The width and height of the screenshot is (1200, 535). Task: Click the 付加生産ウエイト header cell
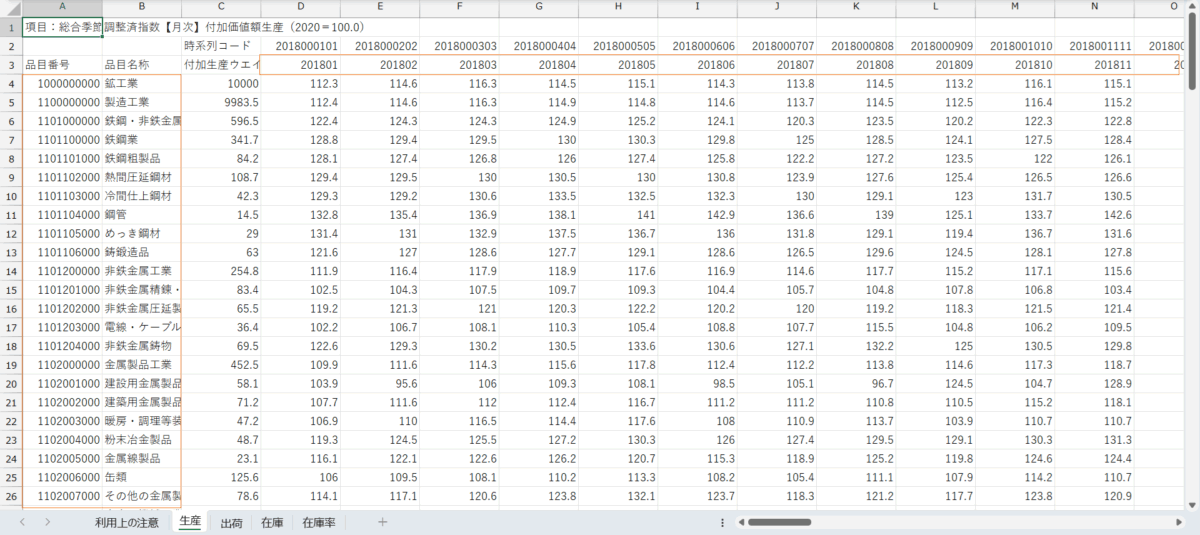(x=221, y=65)
